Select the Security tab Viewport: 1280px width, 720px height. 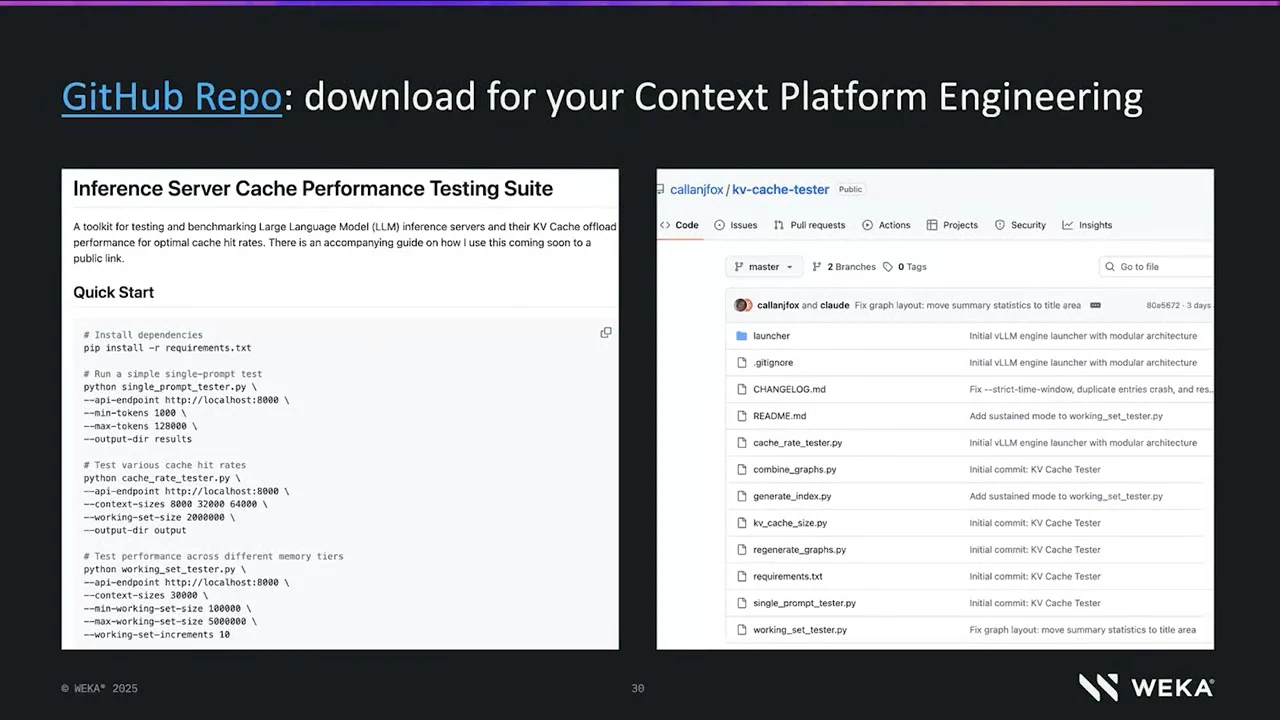tap(1020, 225)
